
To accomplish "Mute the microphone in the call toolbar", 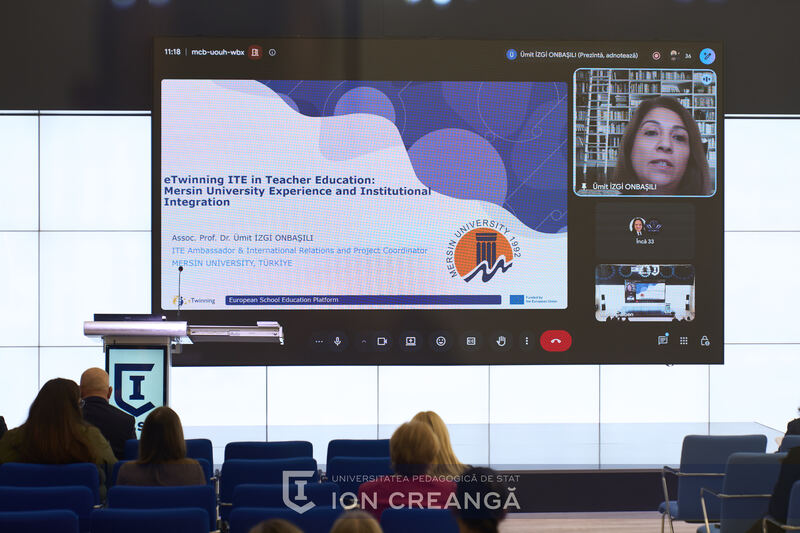I will 337,341.
